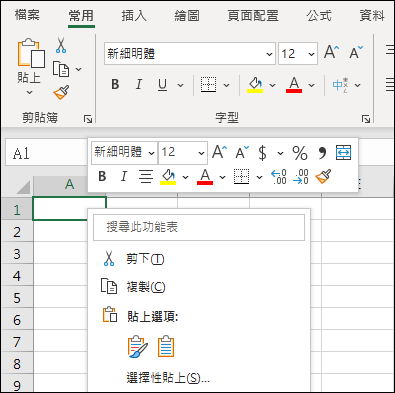Open the ribbon fill color dropdown arrow

click(272, 85)
